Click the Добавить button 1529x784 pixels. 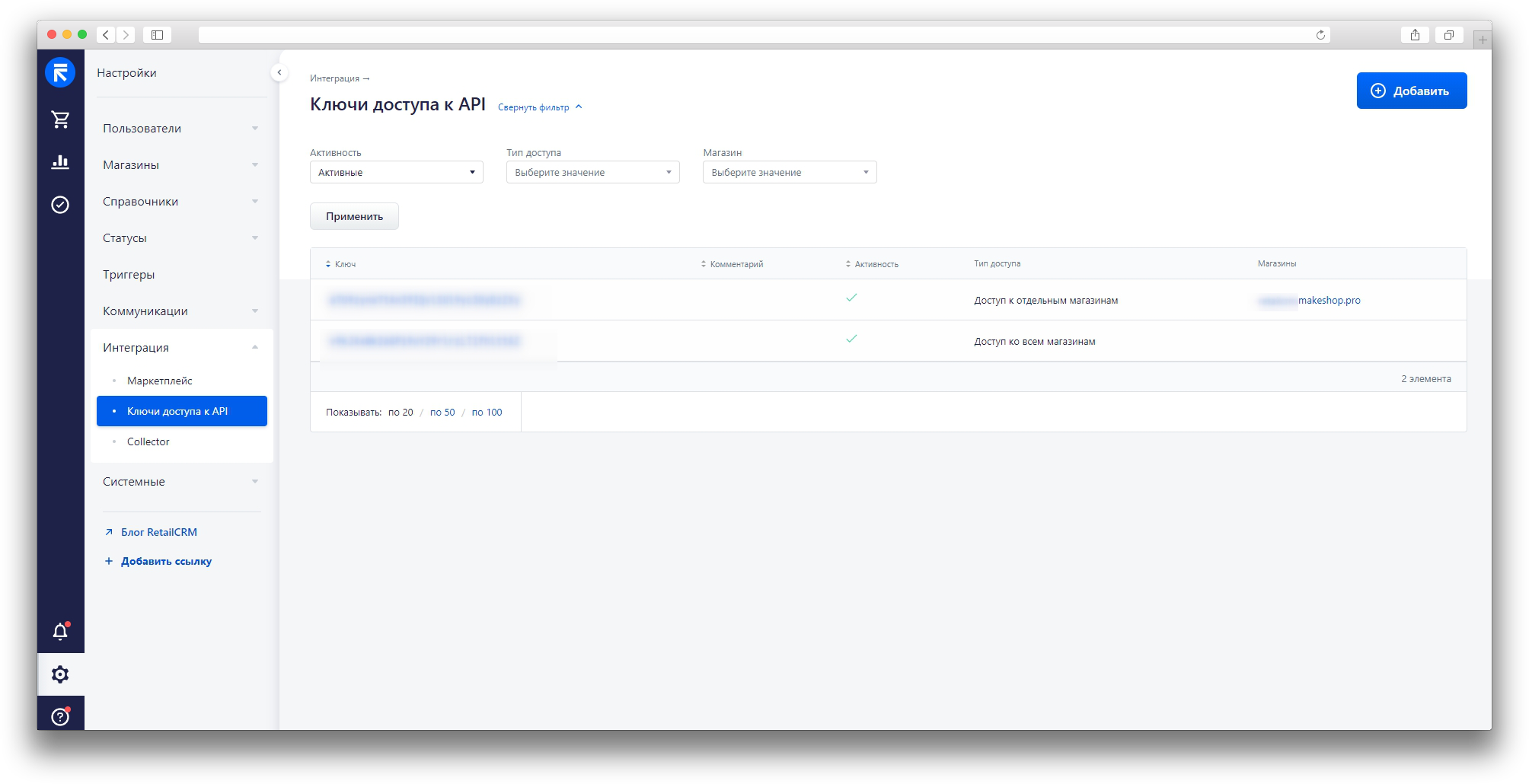[1411, 91]
